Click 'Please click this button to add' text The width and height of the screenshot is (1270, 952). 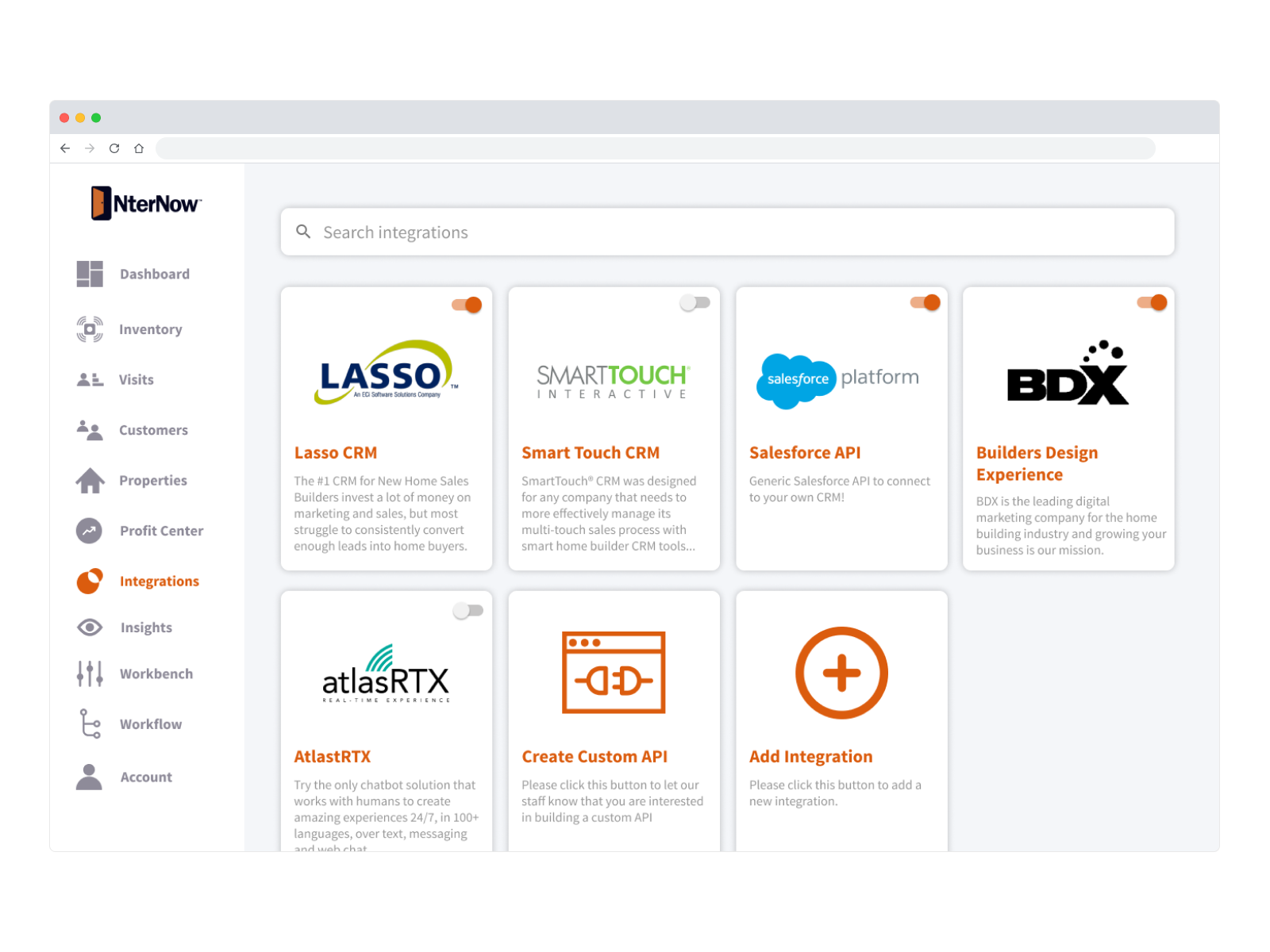835,793
